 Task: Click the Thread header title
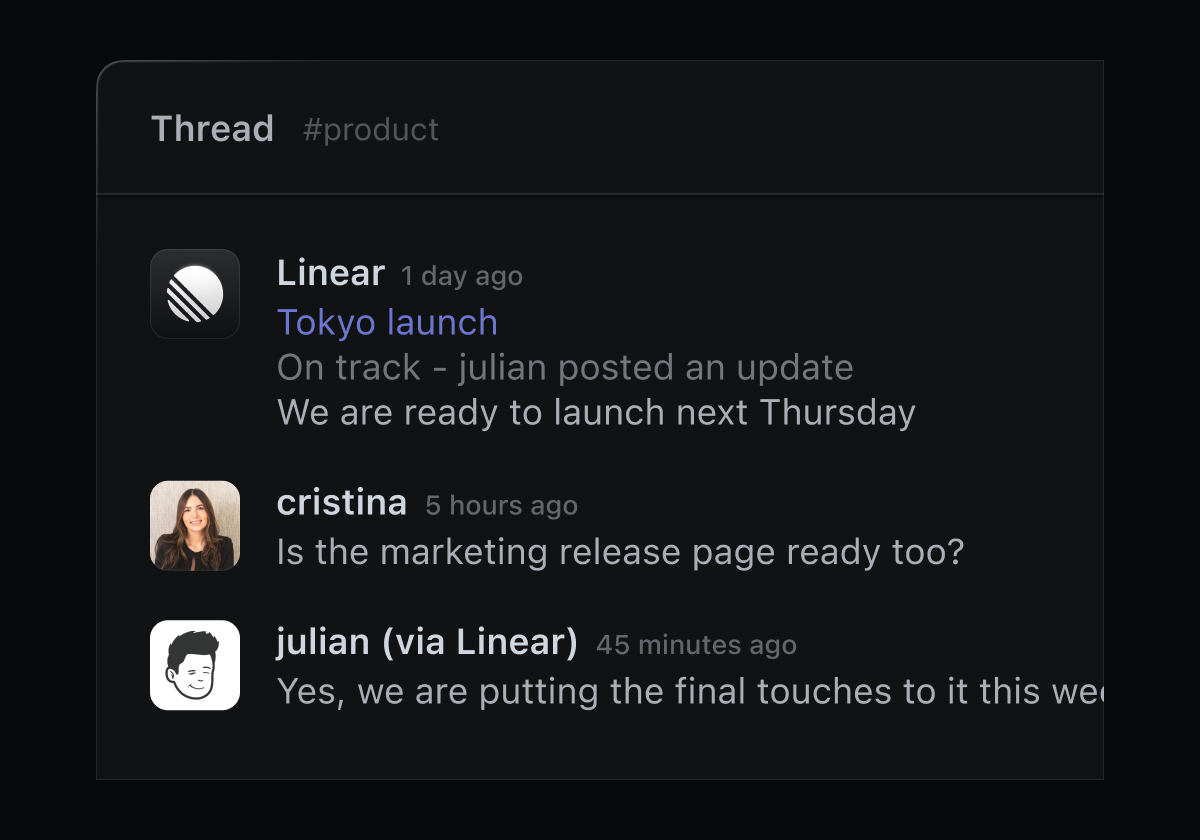pos(212,129)
